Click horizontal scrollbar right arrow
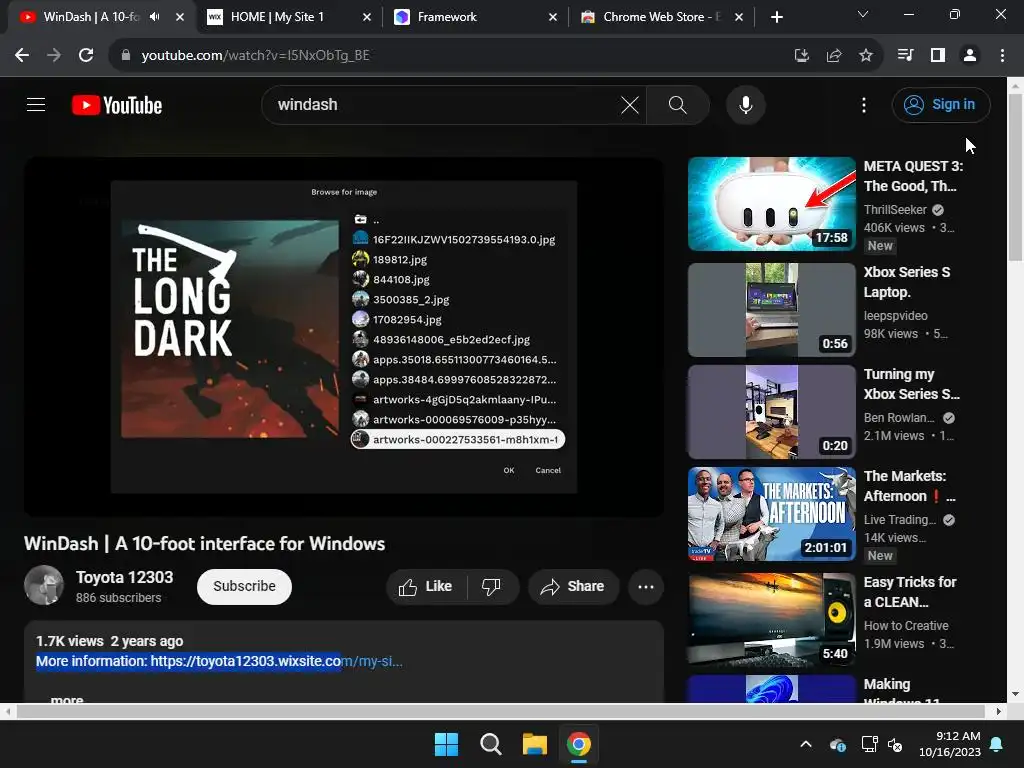This screenshot has width=1024, height=768. coord(999,711)
